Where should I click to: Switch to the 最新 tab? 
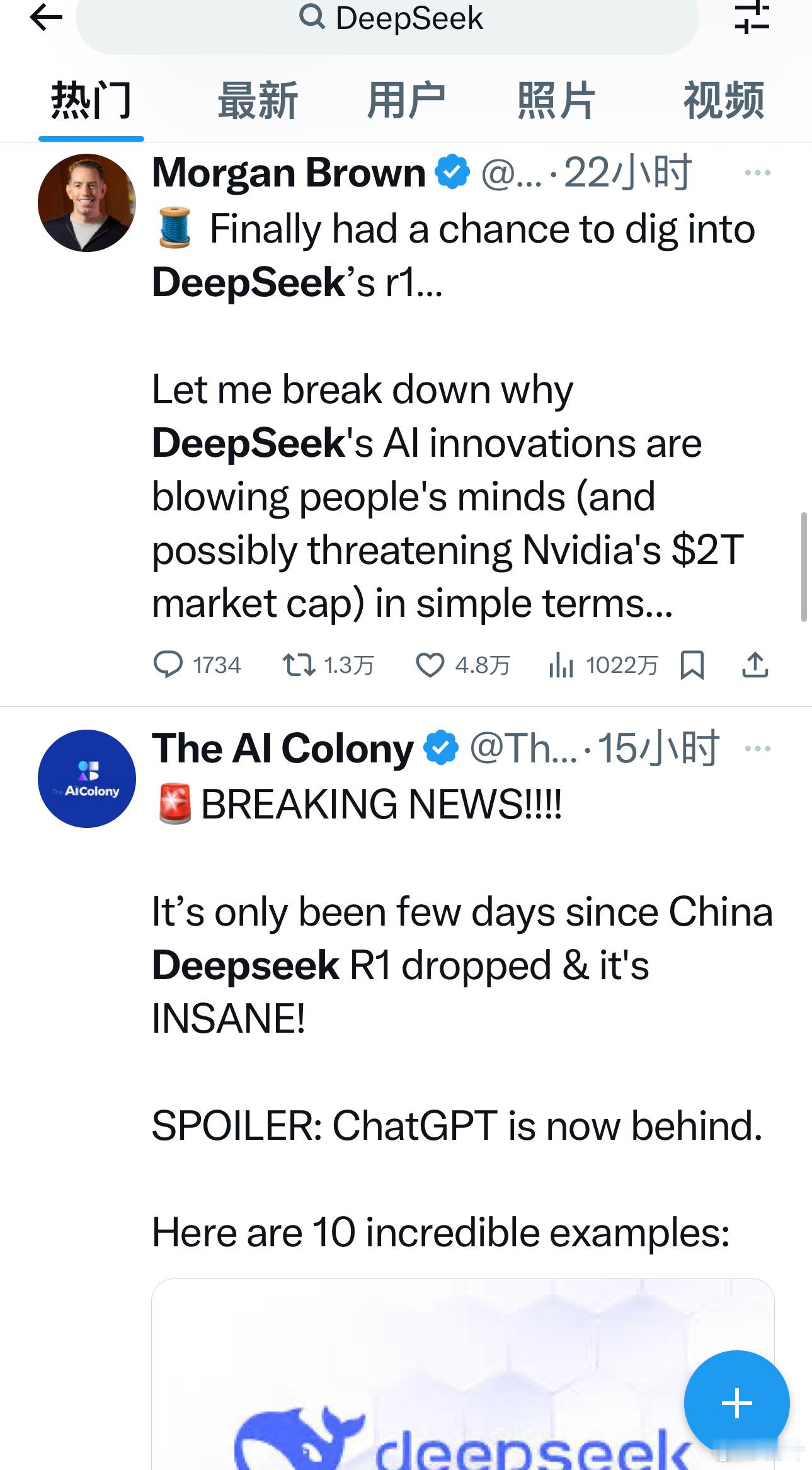click(x=258, y=101)
